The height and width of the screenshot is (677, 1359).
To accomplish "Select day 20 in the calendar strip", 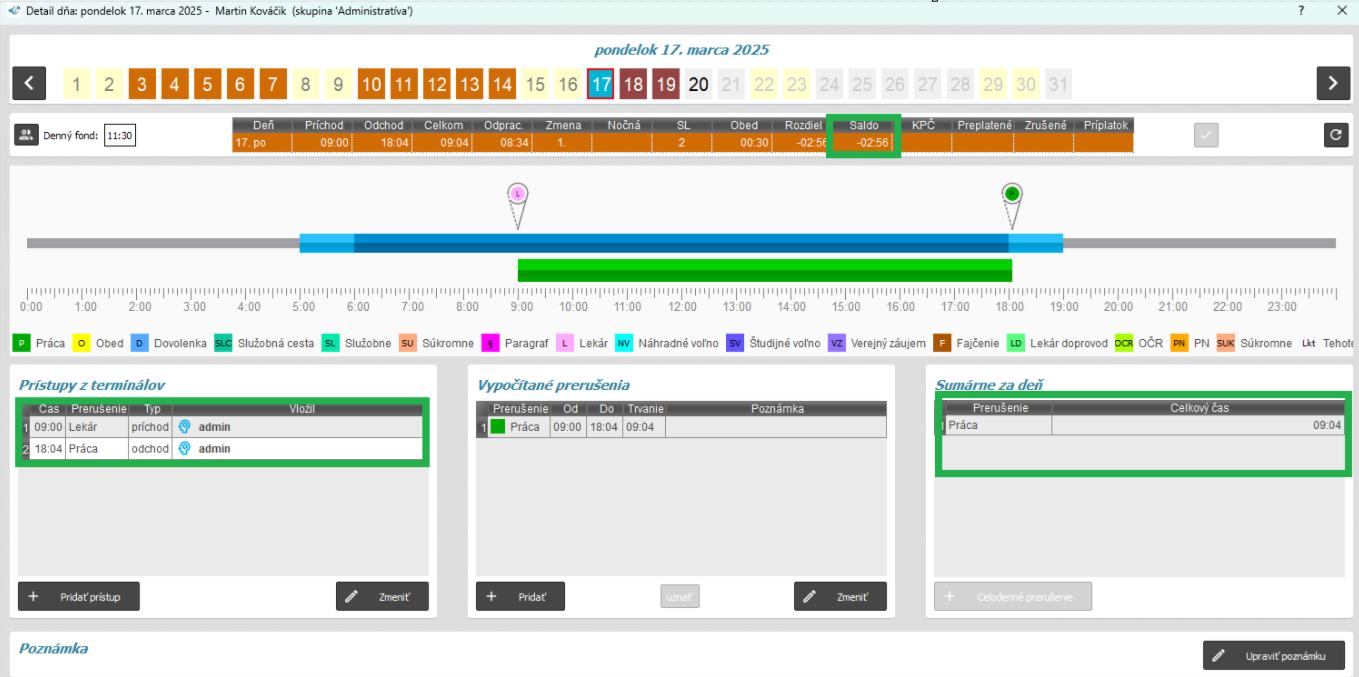I will pos(699,85).
